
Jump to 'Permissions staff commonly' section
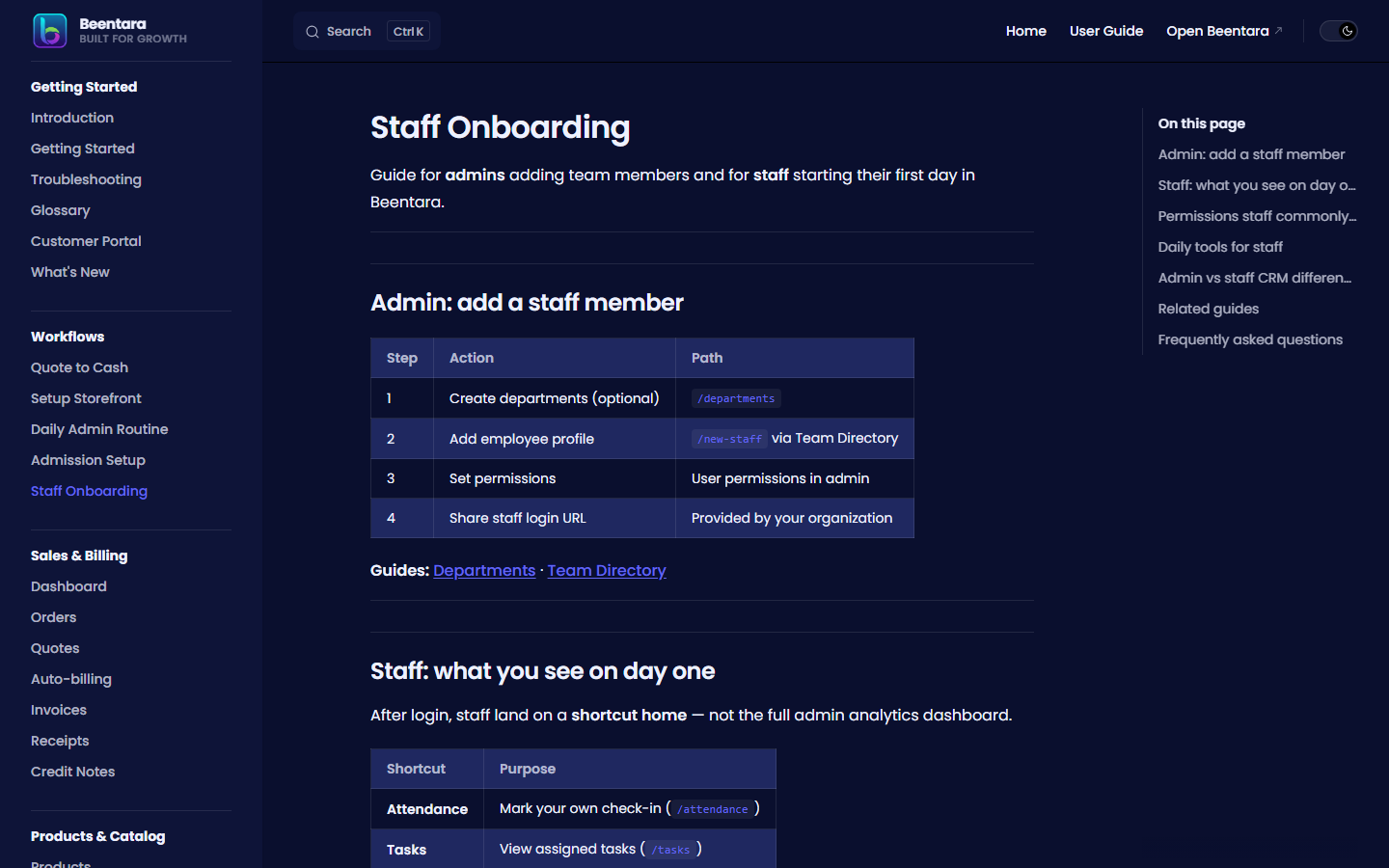pyautogui.click(x=1257, y=216)
